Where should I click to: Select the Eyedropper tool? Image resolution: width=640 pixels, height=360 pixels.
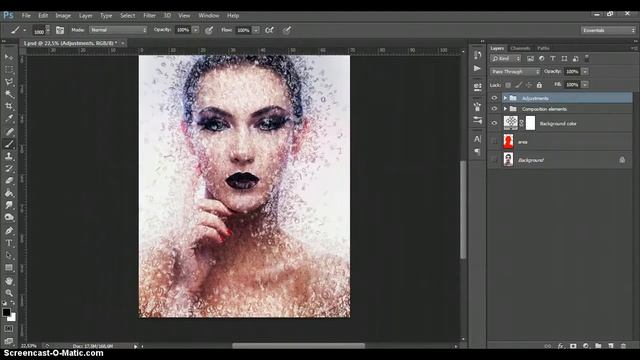coord(9,119)
